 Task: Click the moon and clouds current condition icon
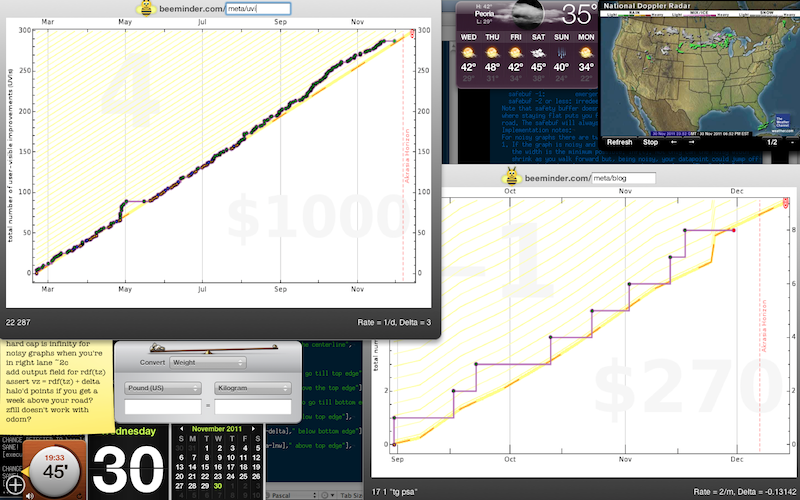tap(526, 14)
